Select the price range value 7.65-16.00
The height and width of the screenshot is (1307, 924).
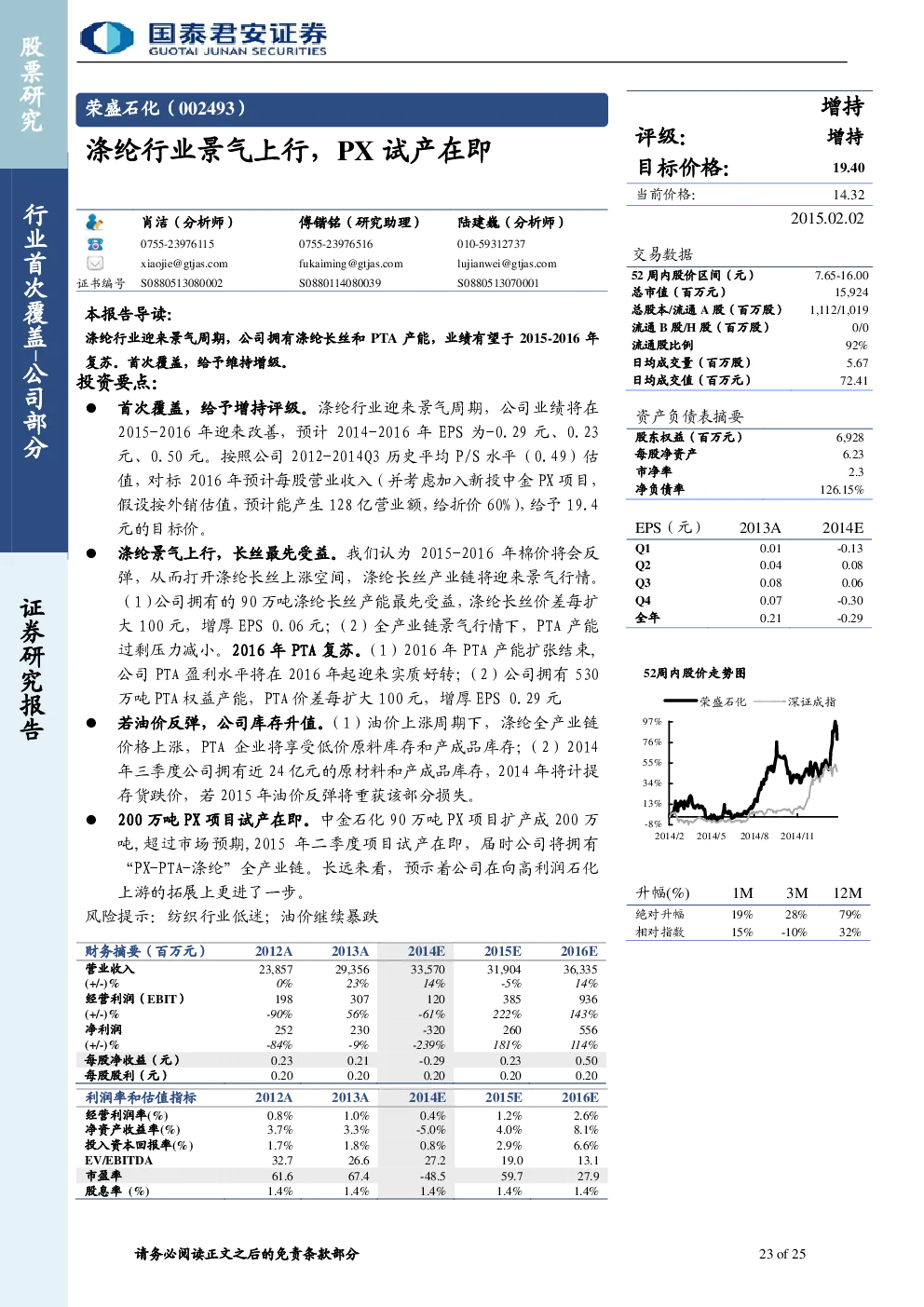(x=841, y=276)
